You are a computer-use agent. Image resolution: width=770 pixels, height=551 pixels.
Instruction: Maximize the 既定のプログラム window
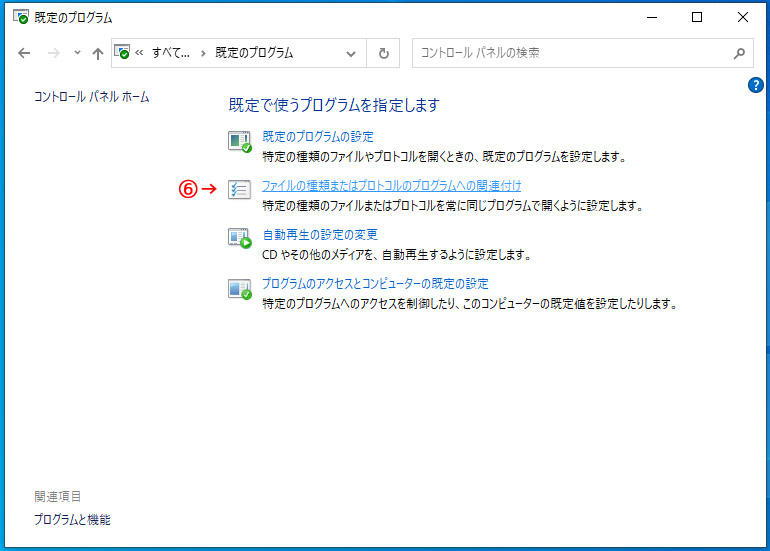(x=697, y=17)
